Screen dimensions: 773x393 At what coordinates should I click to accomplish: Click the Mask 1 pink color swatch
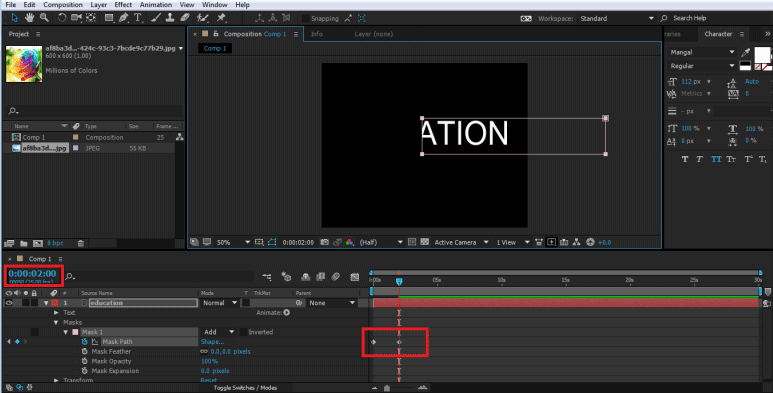click(x=75, y=332)
